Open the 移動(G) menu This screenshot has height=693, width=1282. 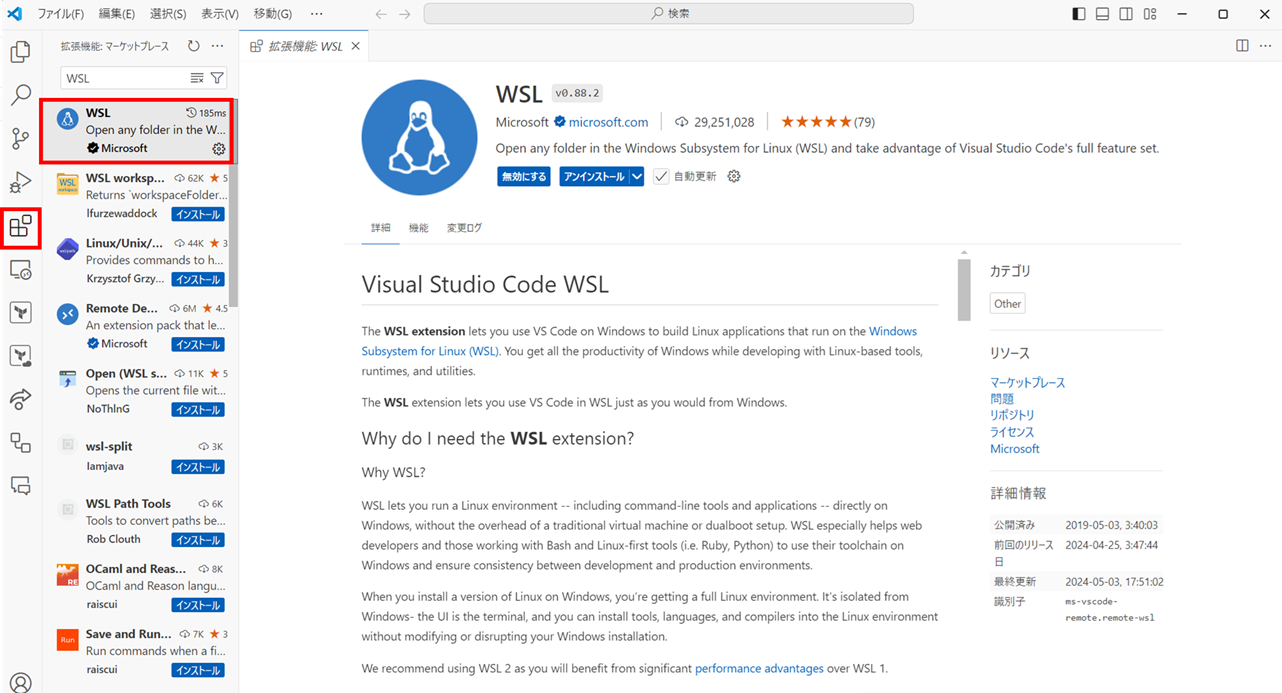[x=273, y=14]
